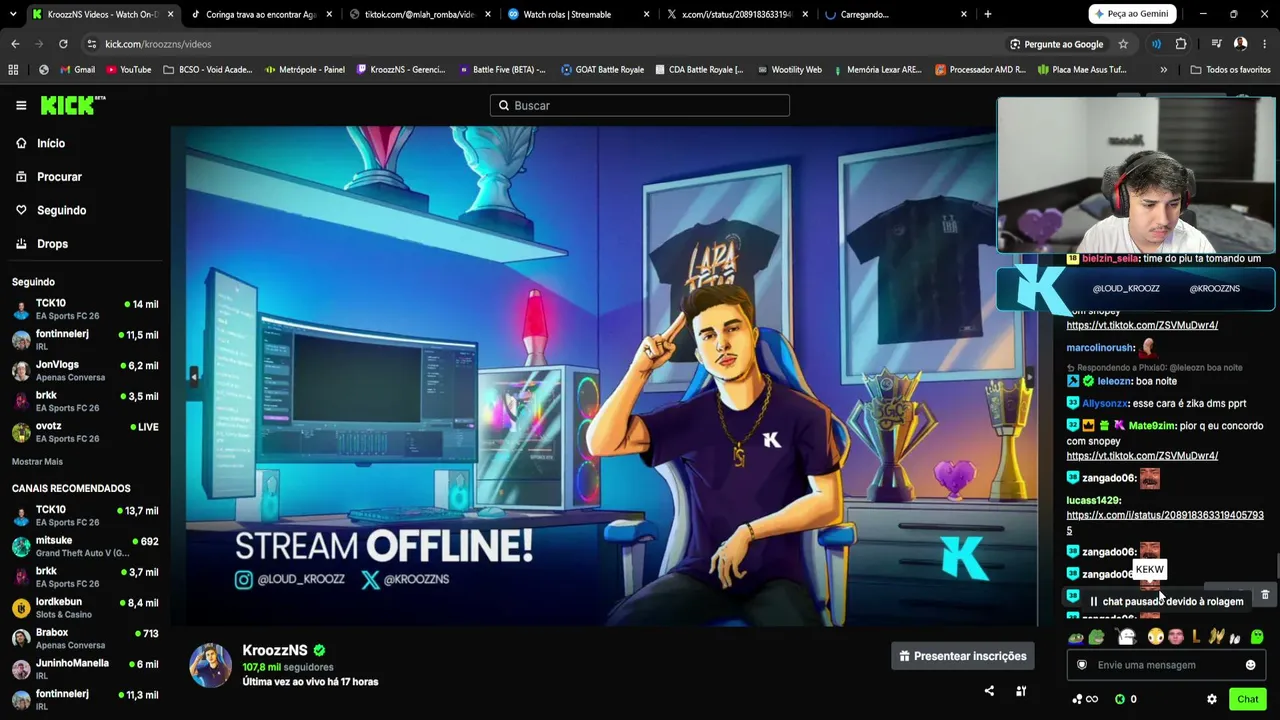Open the GOAT Battle Royale bookmark
Screen dimensions: 1280x720
point(602,70)
